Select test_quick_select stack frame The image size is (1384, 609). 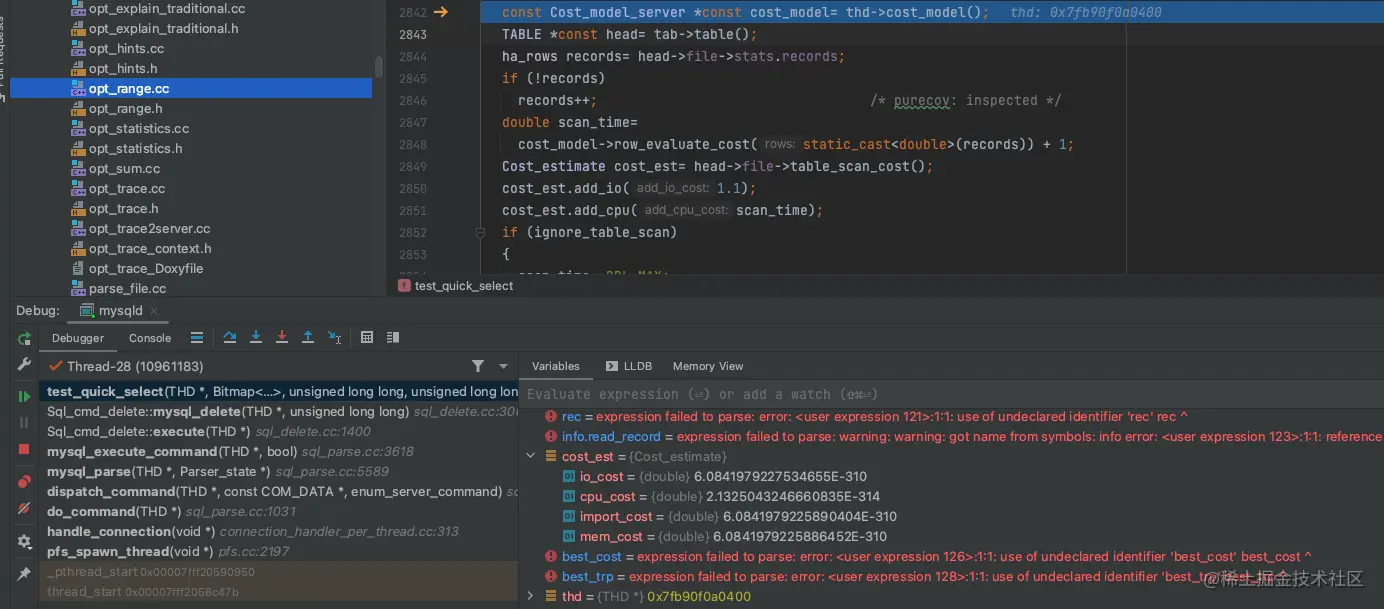(279, 391)
